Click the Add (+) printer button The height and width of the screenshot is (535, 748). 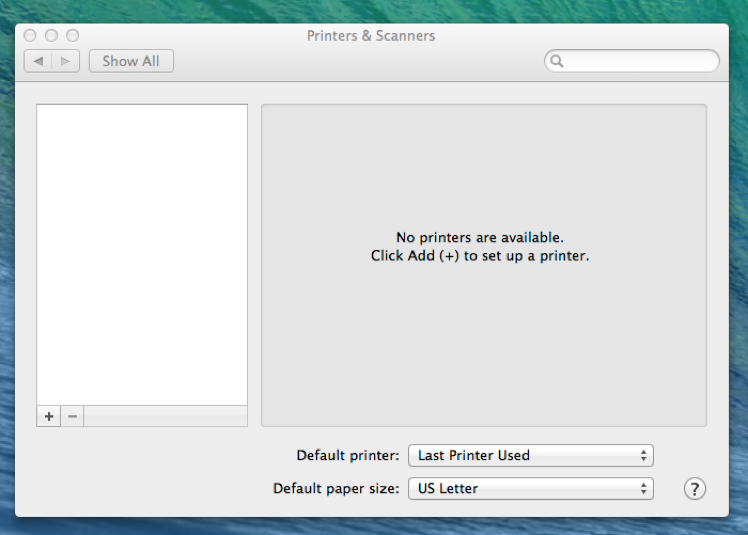point(49,416)
